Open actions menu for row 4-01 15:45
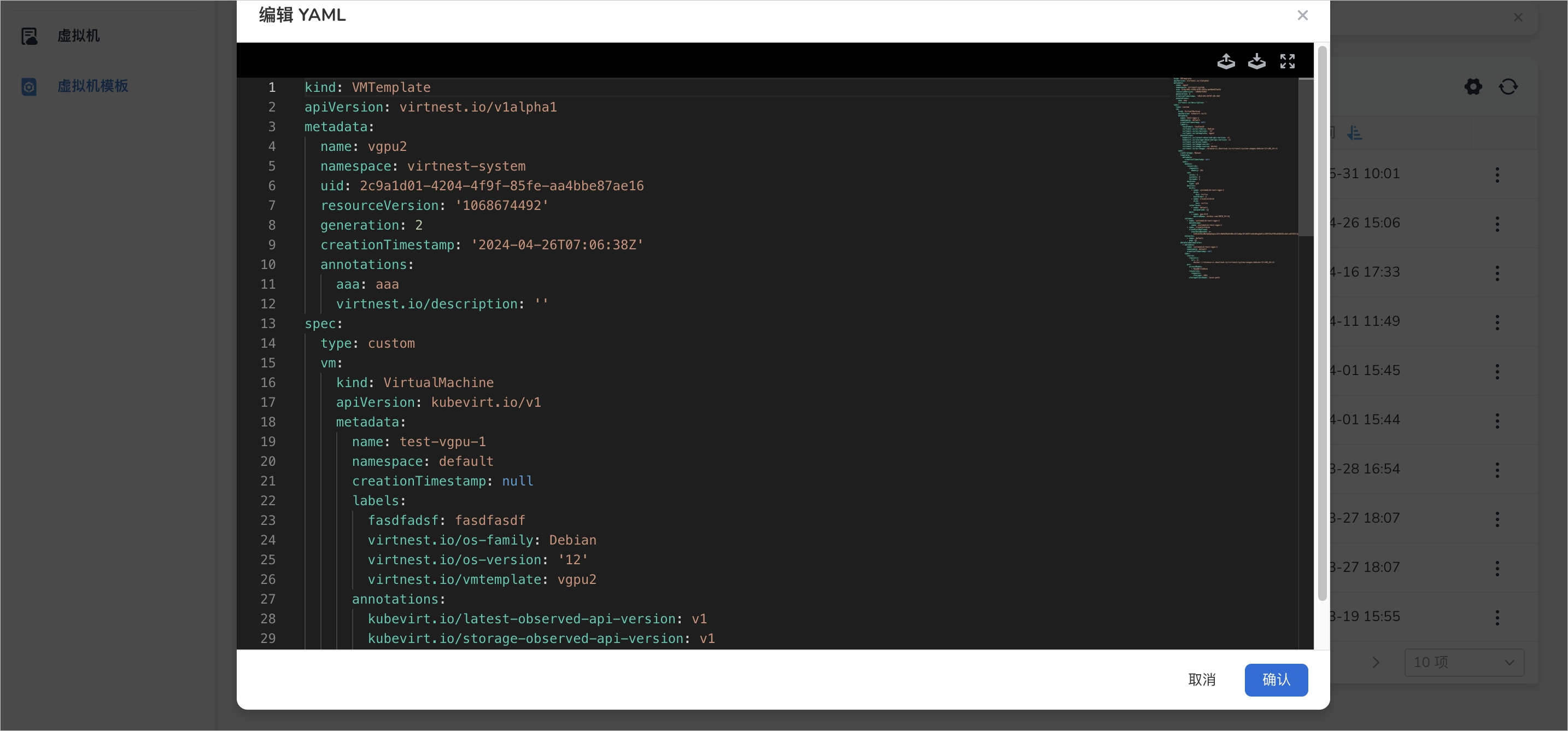 pyautogui.click(x=1497, y=371)
